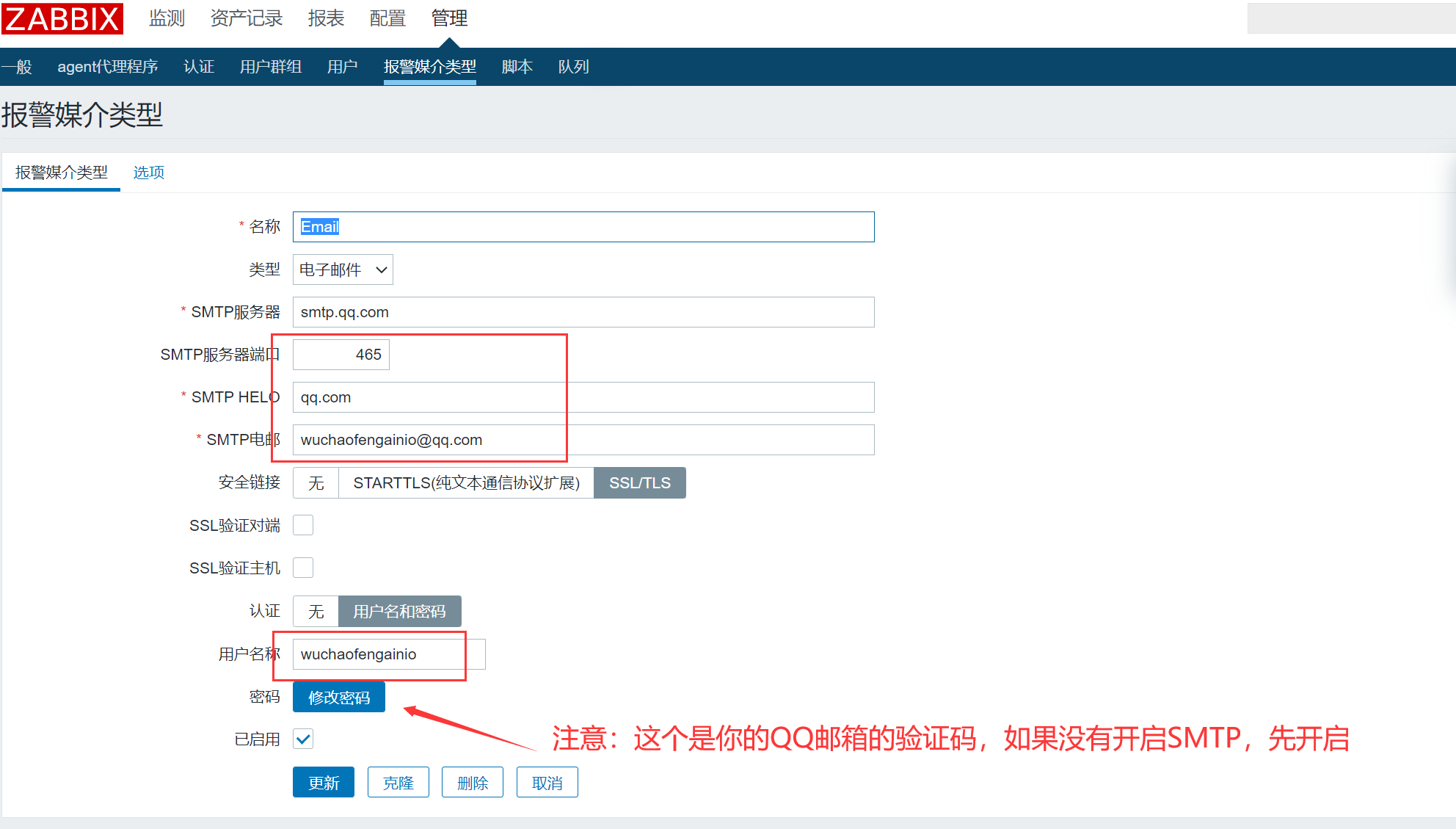This screenshot has width=1456, height=829.
Task: Click the 克隆 button
Action: pyautogui.click(x=398, y=783)
